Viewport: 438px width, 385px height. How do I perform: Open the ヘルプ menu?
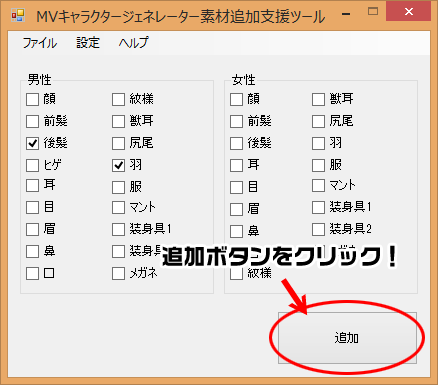pos(133,43)
